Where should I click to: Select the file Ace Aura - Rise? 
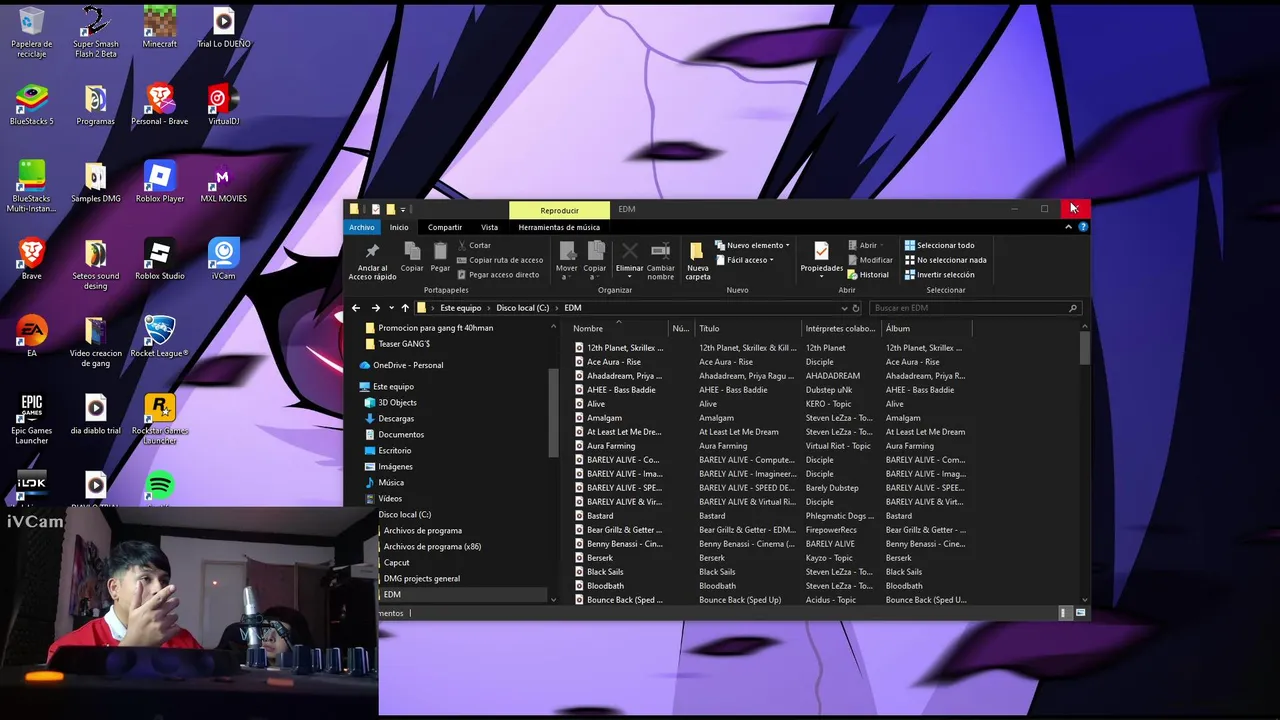pyautogui.click(x=614, y=362)
